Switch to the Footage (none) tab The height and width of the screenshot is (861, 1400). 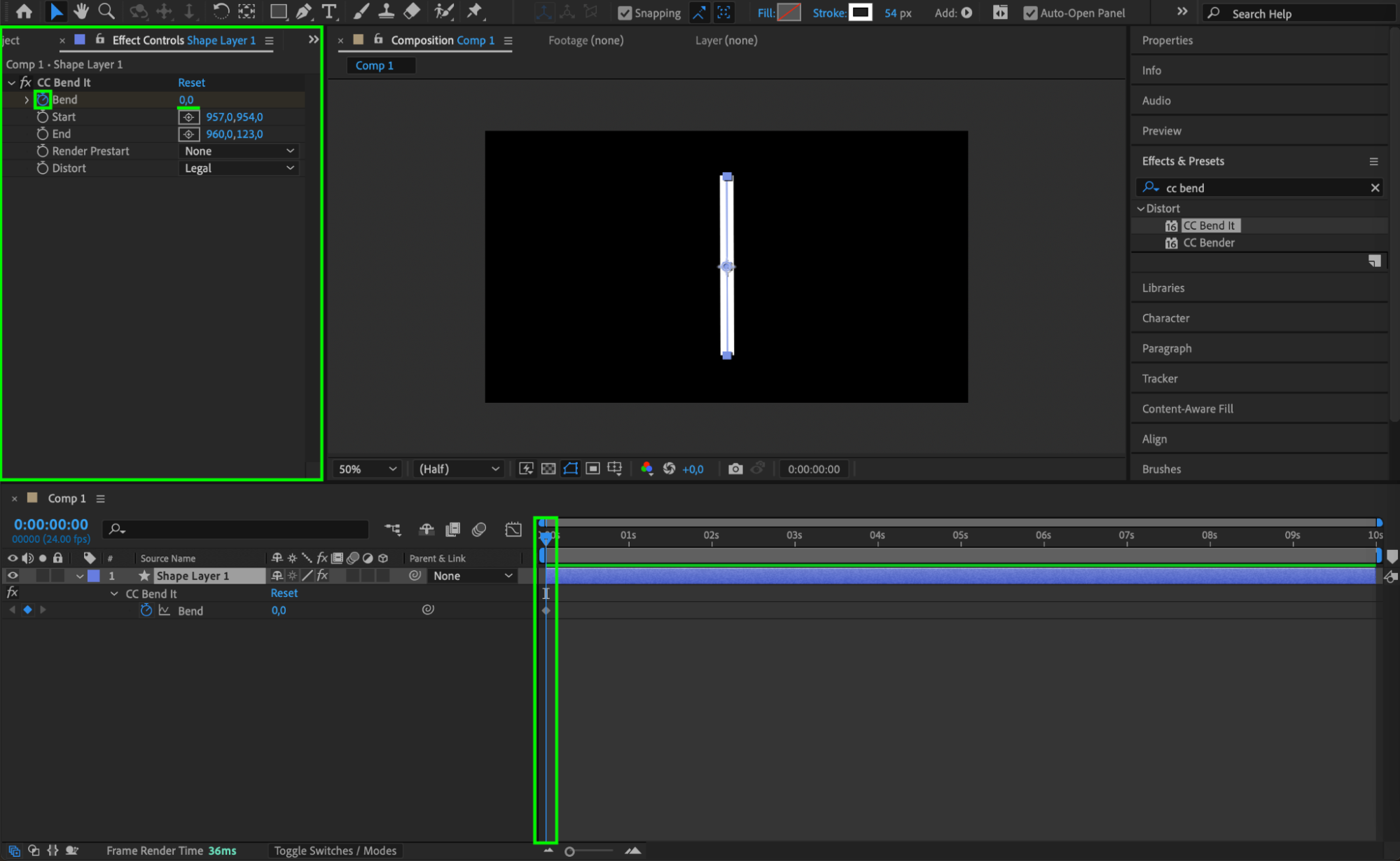click(x=585, y=40)
